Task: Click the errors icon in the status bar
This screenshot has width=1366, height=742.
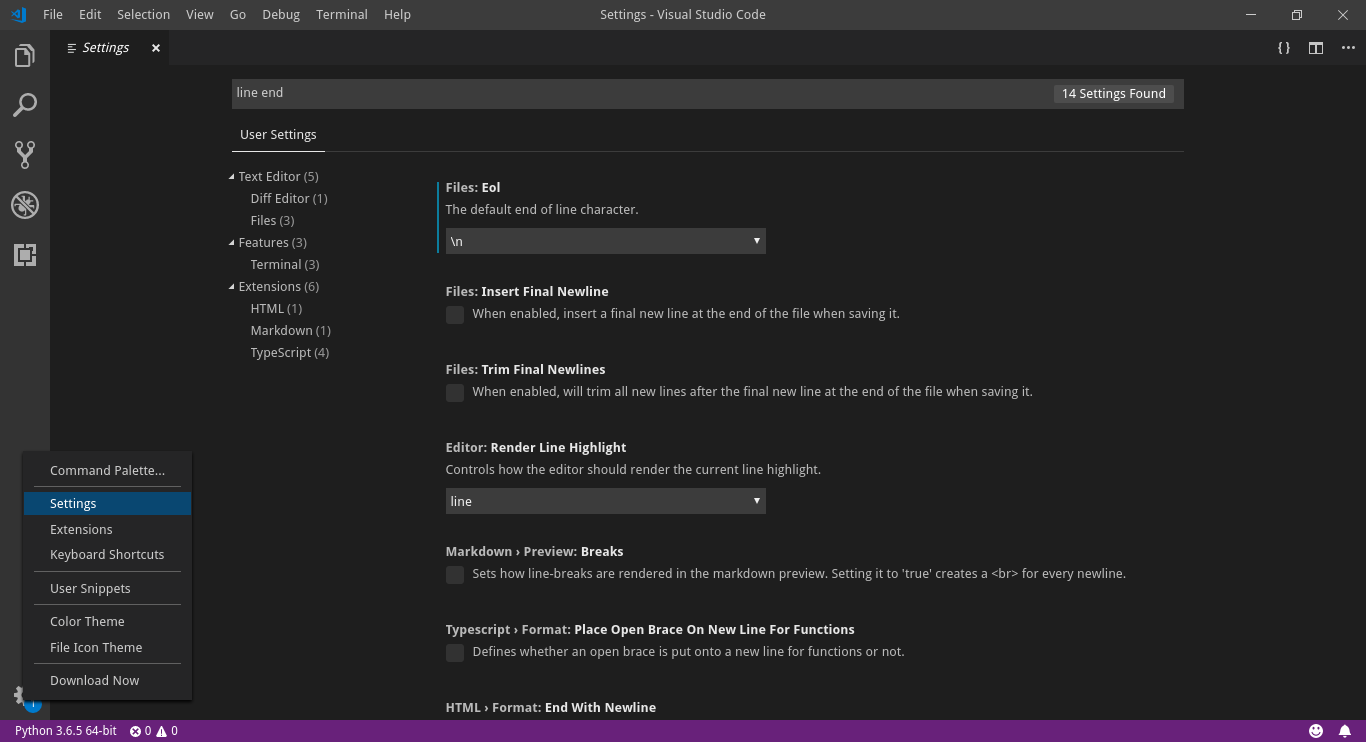Action: pyautogui.click(x=135, y=731)
